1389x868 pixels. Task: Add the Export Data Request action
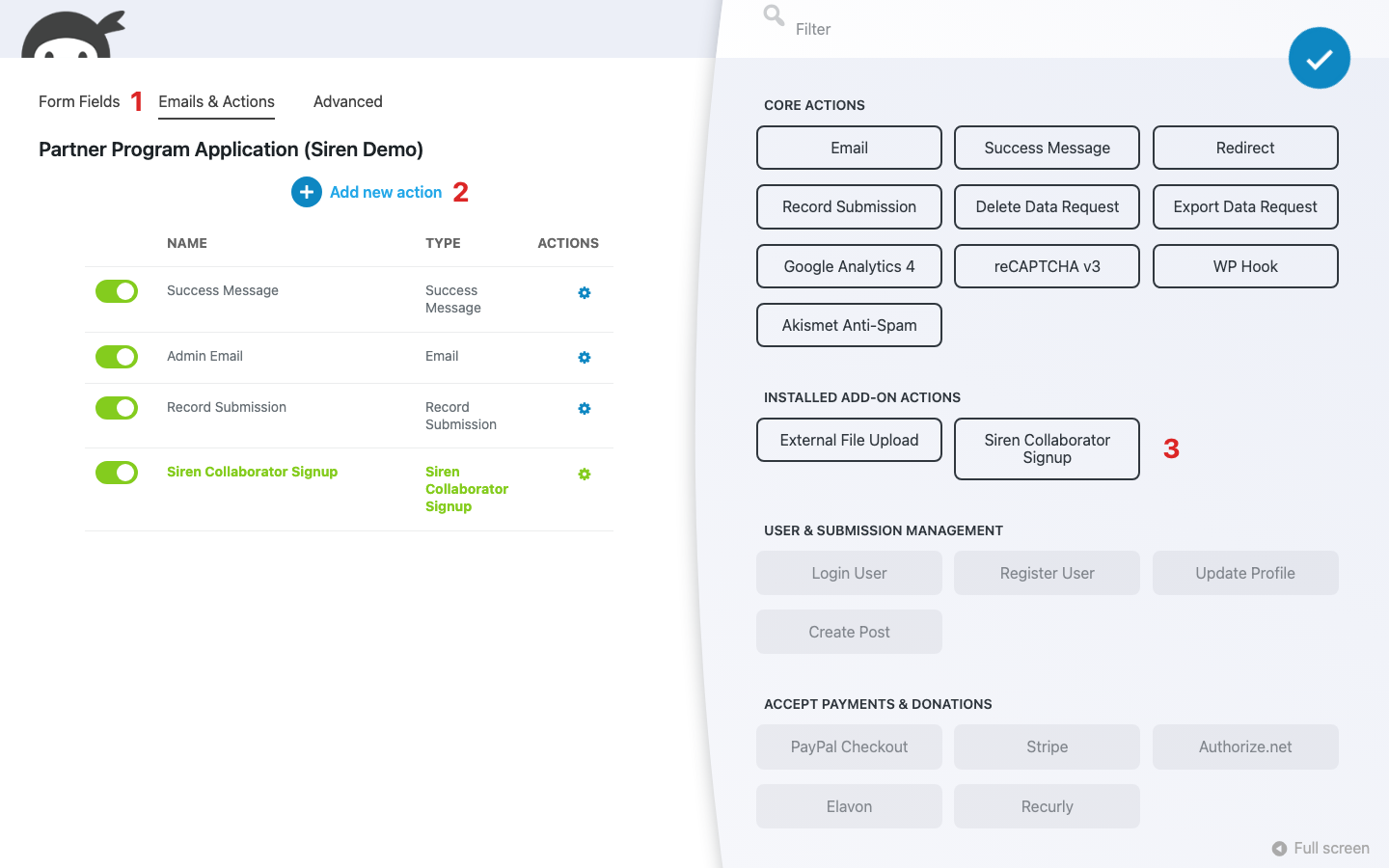(1245, 206)
